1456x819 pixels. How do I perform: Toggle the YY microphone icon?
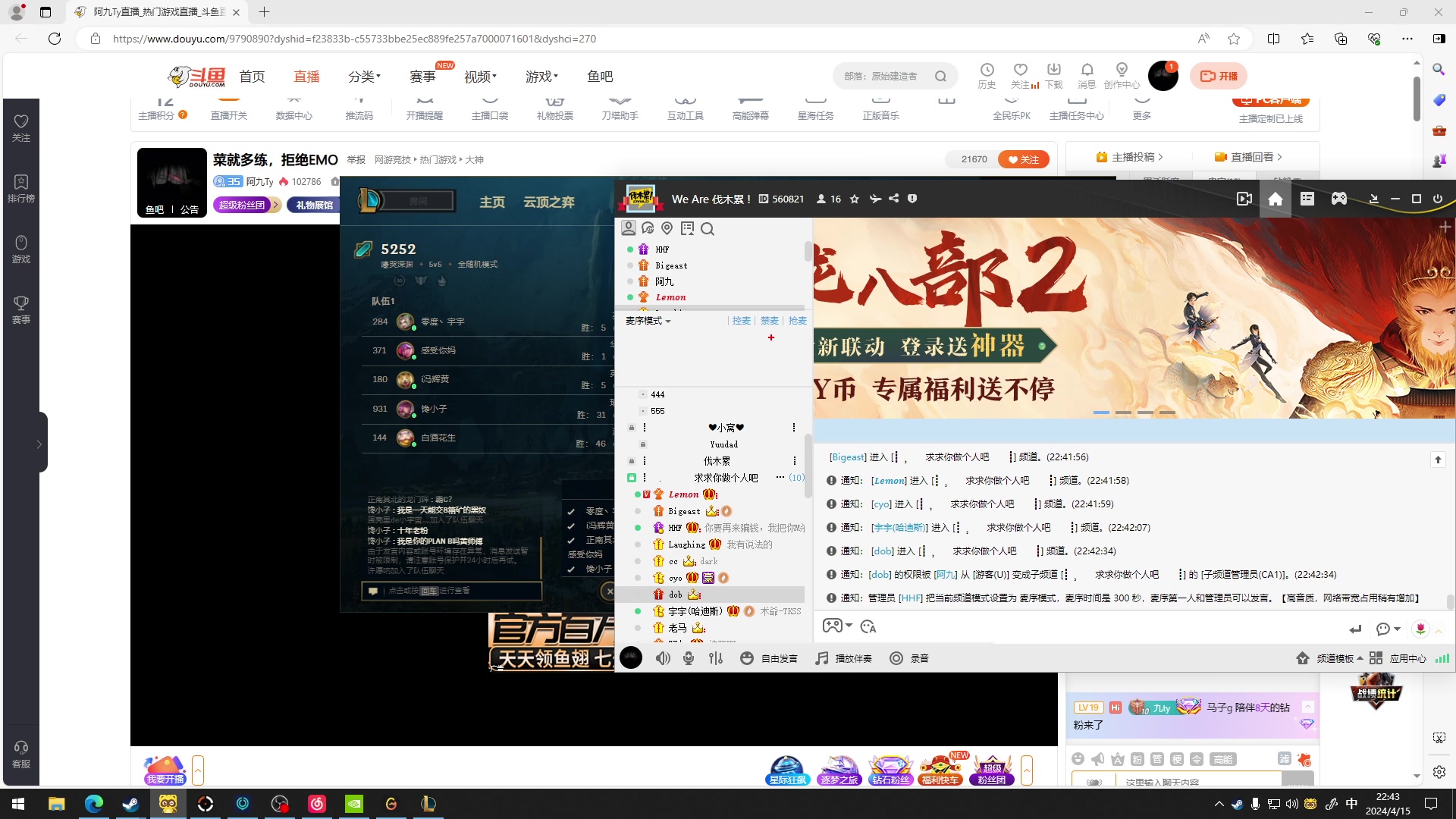[x=689, y=658]
